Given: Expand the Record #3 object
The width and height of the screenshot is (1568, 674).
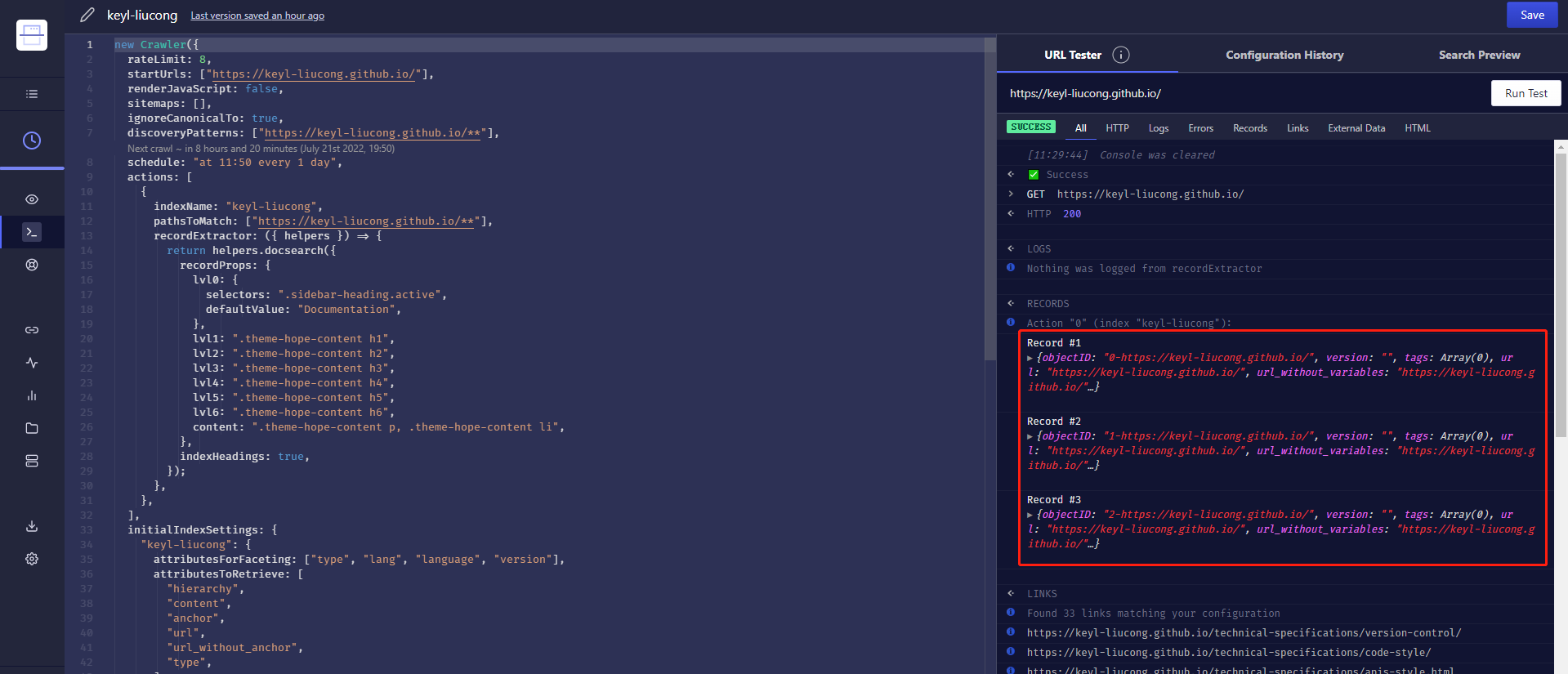Looking at the screenshot, I should 1030,515.
